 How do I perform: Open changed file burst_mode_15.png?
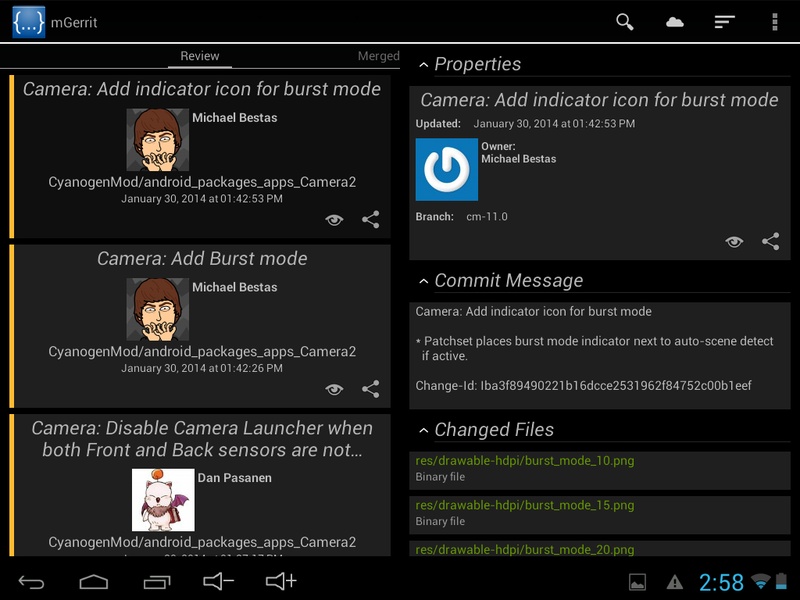[599, 513]
